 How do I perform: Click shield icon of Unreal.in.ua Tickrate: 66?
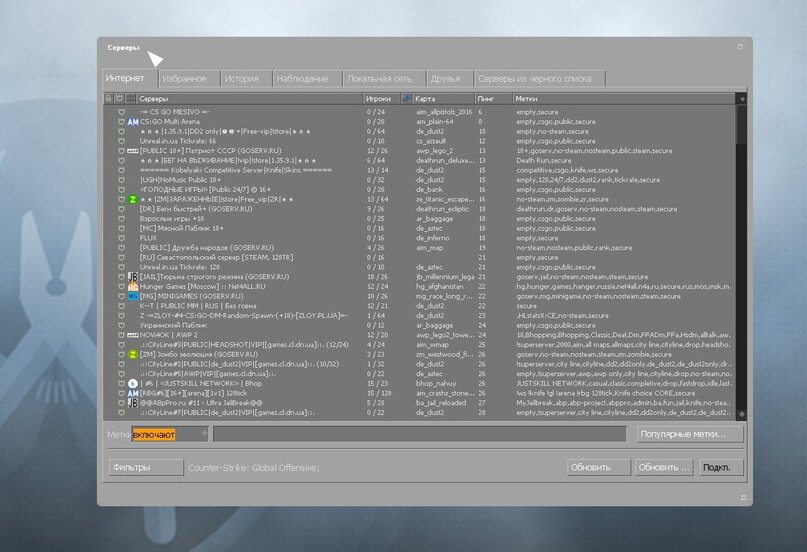point(121,141)
